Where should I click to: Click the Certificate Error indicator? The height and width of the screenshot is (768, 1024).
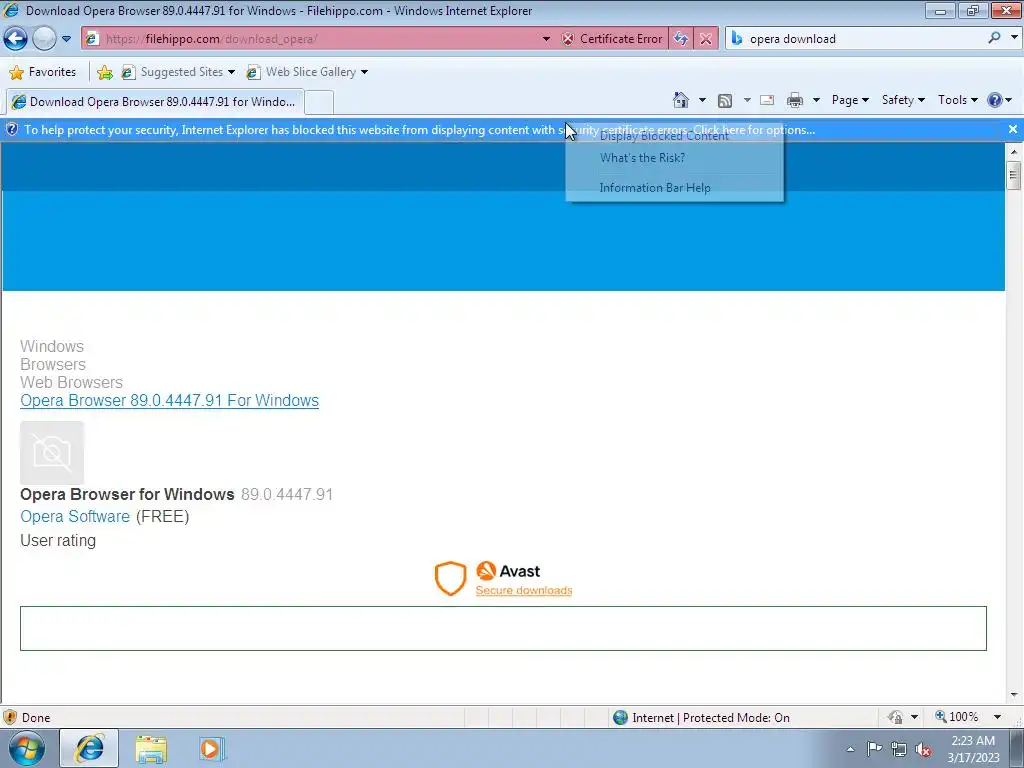[x=613, y=39]
